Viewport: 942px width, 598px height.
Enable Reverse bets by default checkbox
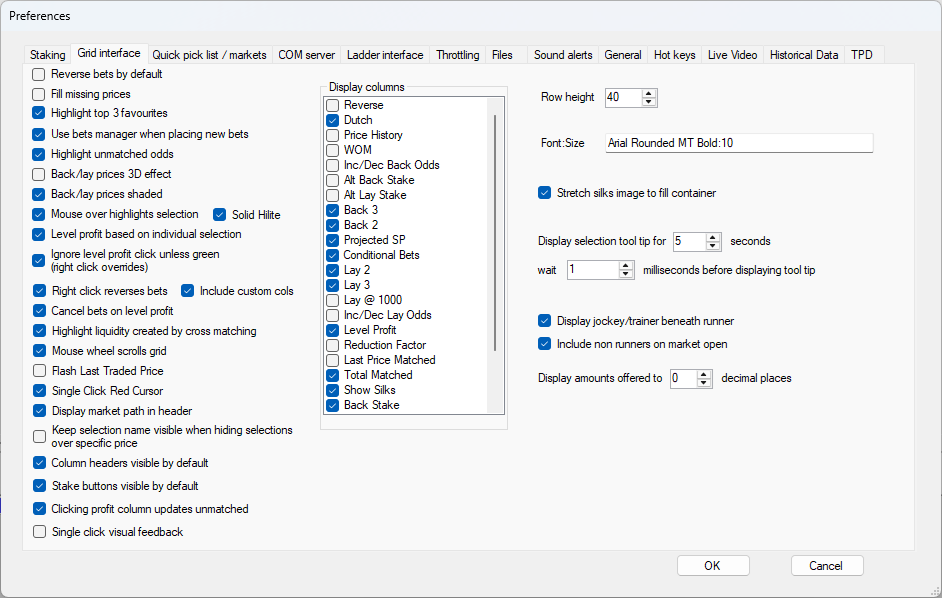pos(38,75)
